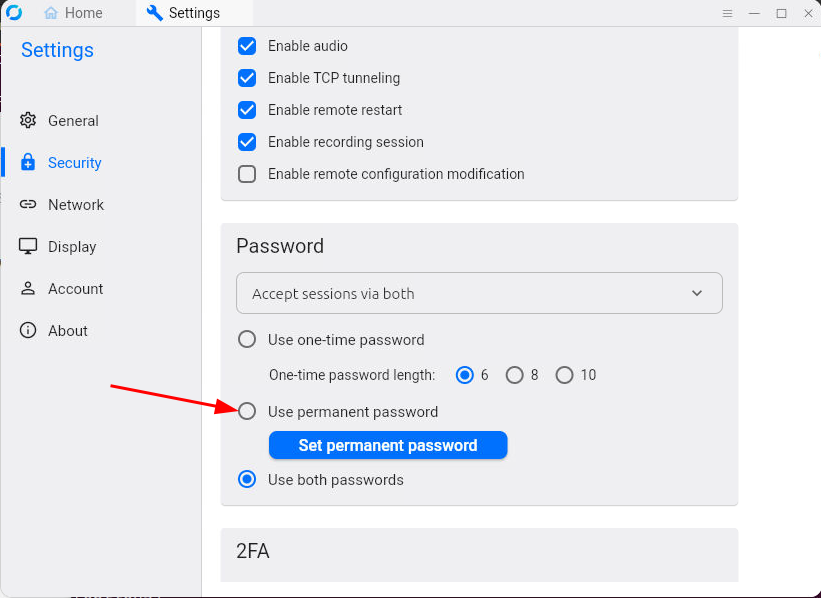Select one-time password length 10
The height and width of the screenshot is (598, 821).
[564, 375]
